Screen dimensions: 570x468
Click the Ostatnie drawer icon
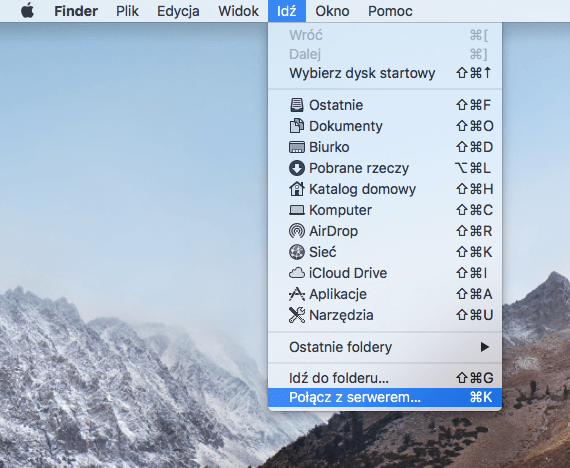tap(297, 105)
